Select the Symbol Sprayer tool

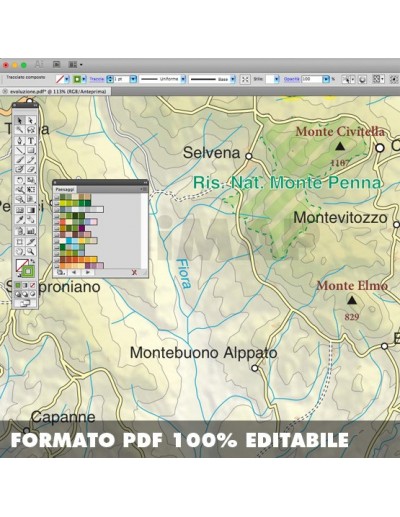[x=20, y=231]
